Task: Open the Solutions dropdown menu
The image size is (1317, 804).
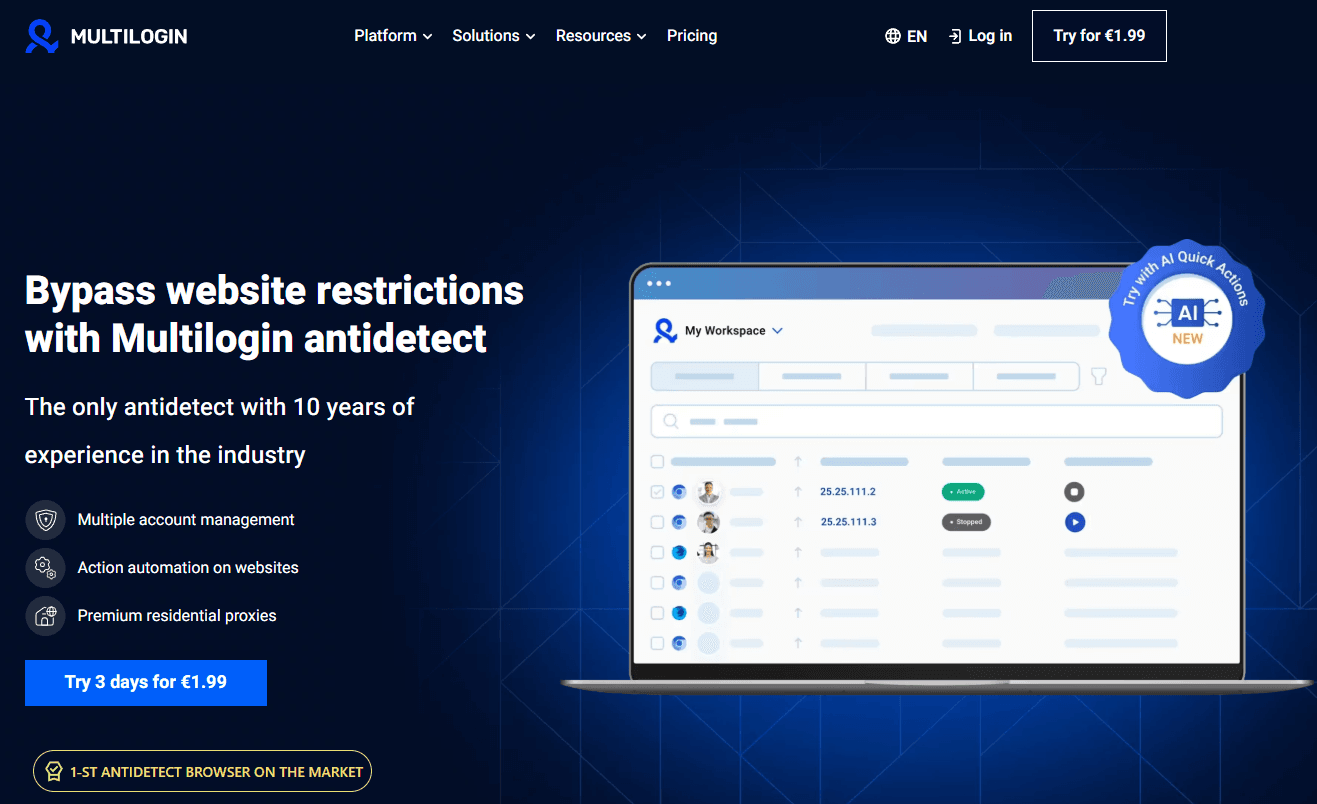Action: (x=493, y=36)
